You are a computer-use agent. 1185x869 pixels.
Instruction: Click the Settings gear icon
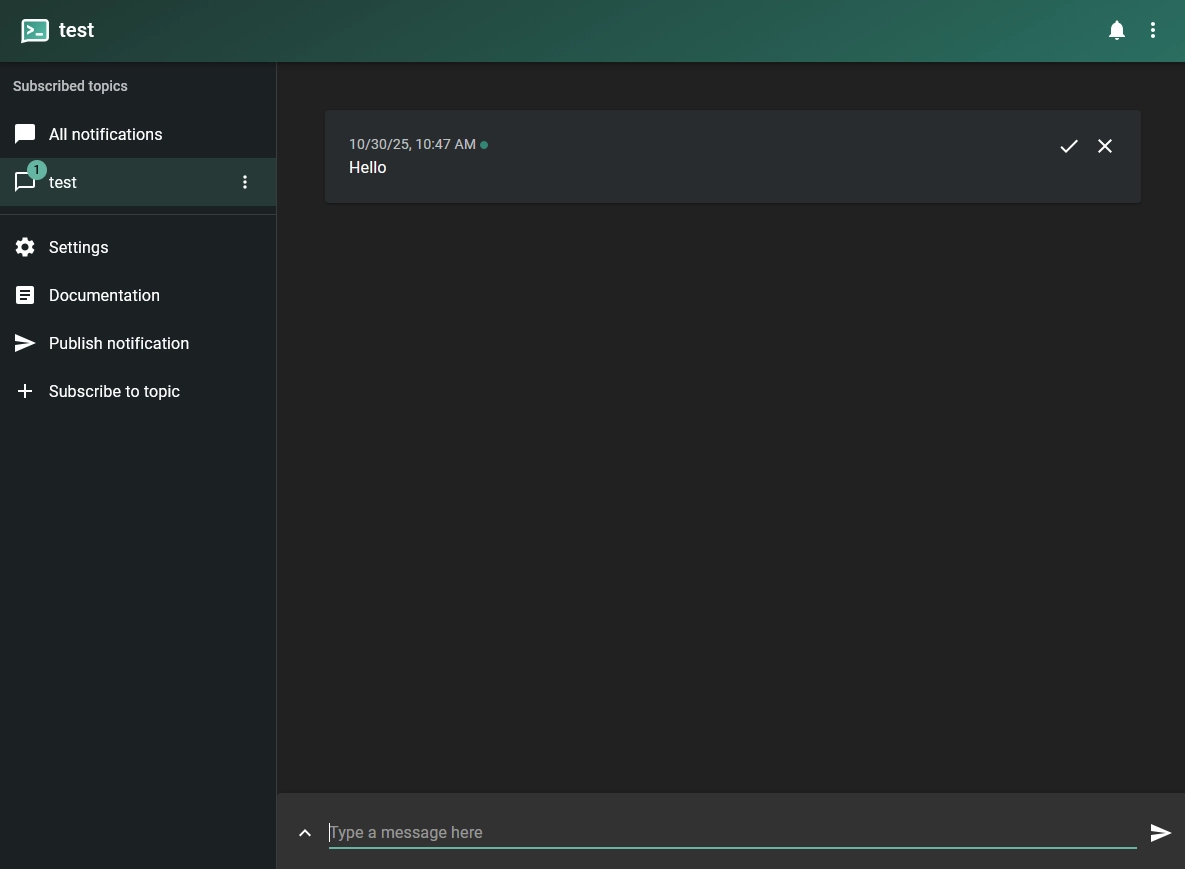coord(25,247)
